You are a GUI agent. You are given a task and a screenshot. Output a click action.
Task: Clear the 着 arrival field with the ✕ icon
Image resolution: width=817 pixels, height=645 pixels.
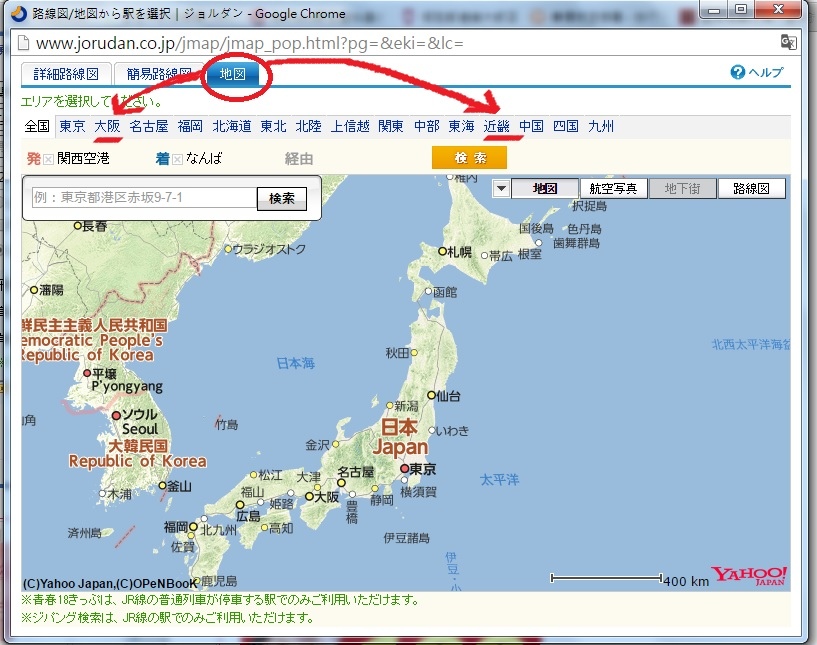click(x=175, y=158)
